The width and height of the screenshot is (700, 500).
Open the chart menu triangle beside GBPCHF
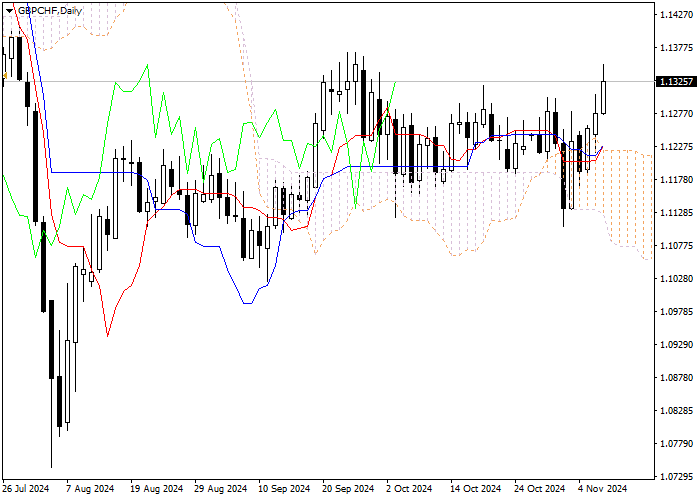point(9,11)
